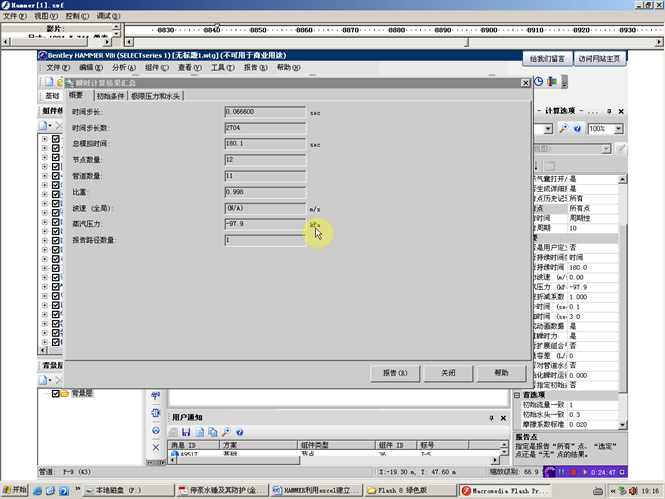665x499 pixels.
Task: Click the 时间步长 value field
Action: tap(264, 111)
